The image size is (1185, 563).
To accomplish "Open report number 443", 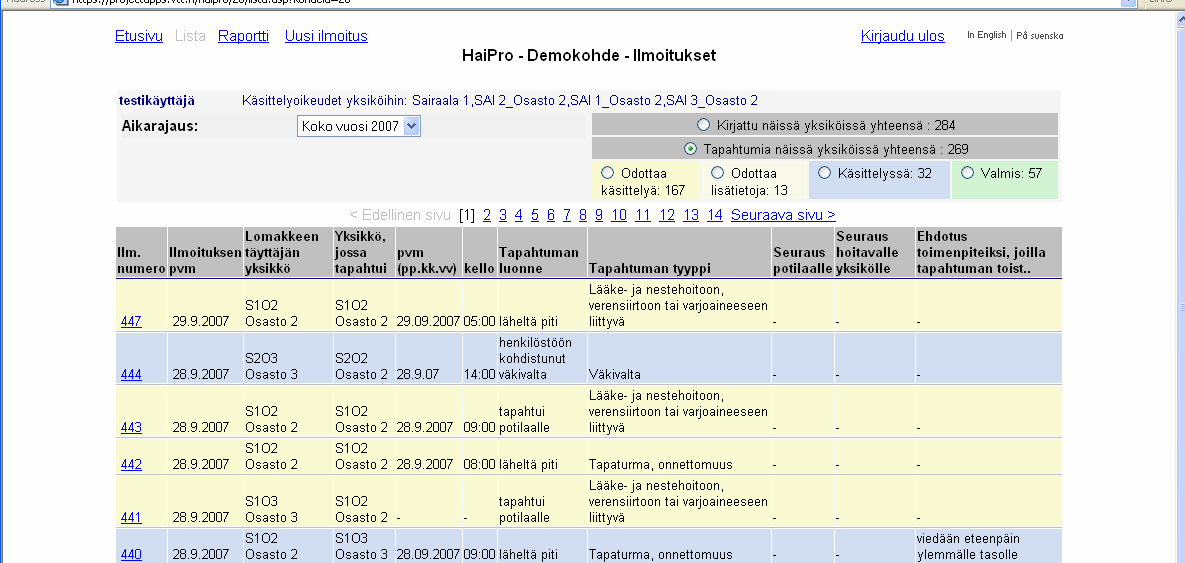I will click(x=131, y=427).
